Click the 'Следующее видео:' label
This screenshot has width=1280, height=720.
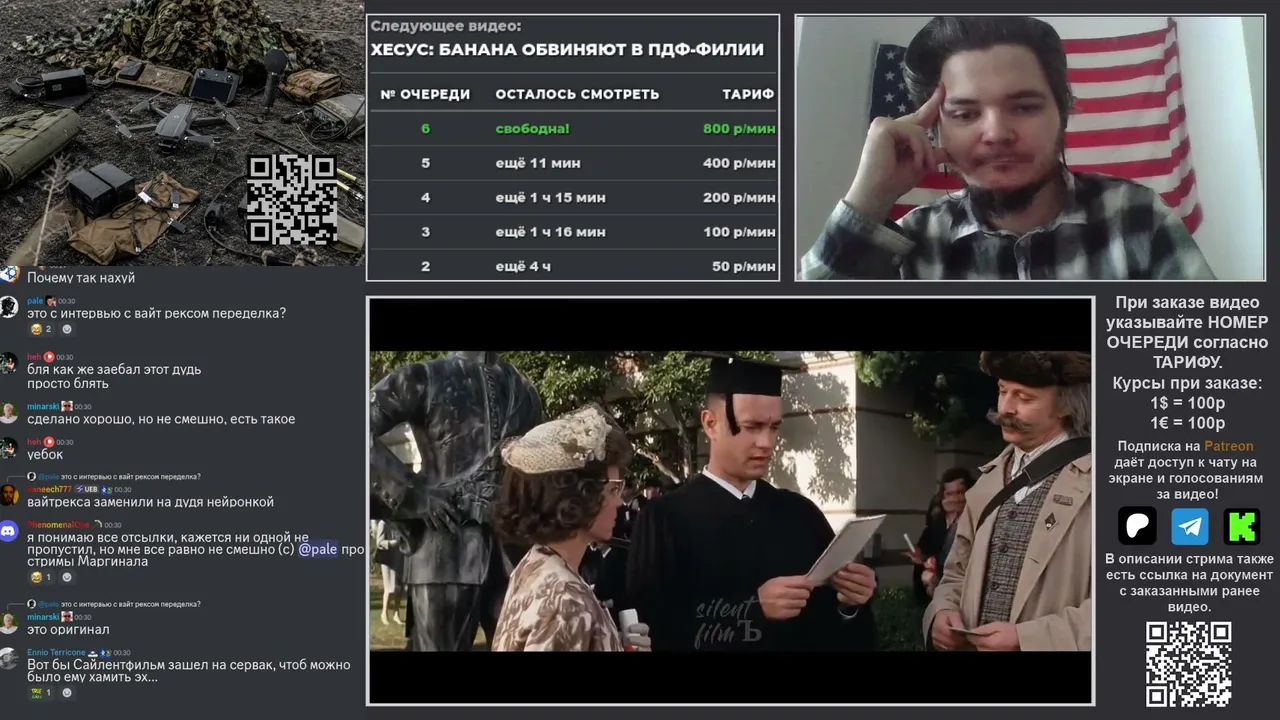445,26
